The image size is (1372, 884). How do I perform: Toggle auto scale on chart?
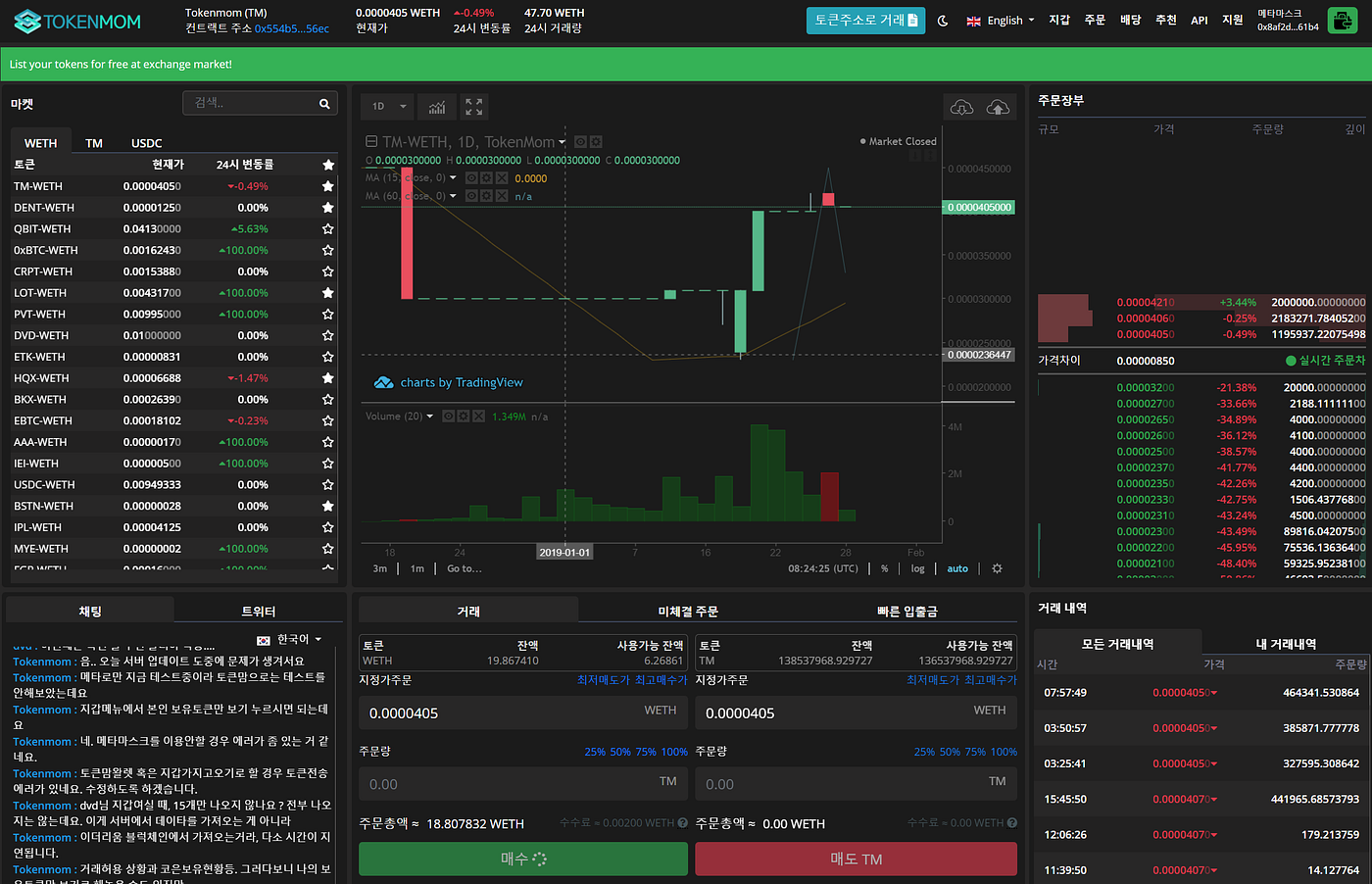pos(957,568)
